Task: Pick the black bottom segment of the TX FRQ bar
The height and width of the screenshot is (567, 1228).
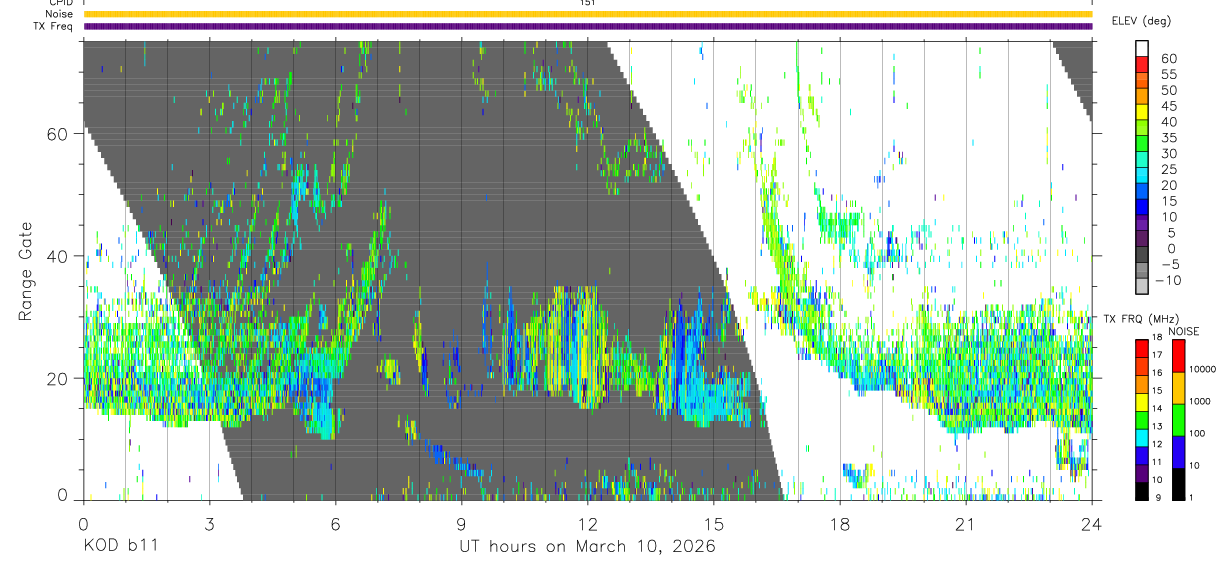Action: (x=1142, y=491)
